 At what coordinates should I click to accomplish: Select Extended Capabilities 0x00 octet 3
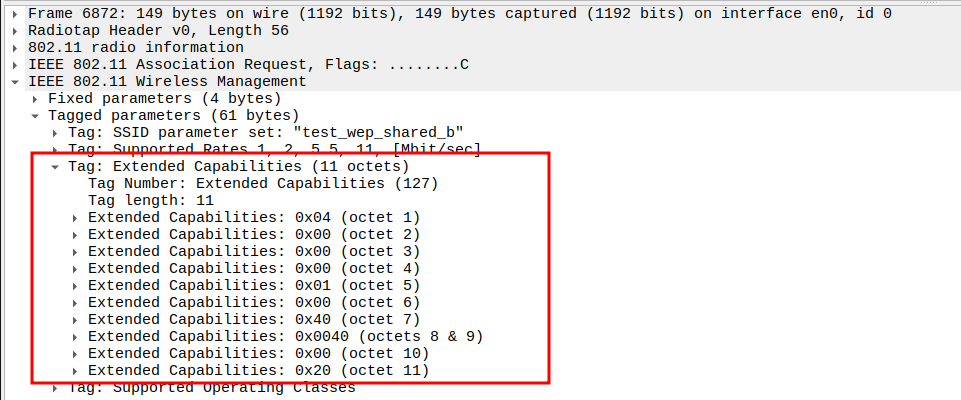(254, 251)
